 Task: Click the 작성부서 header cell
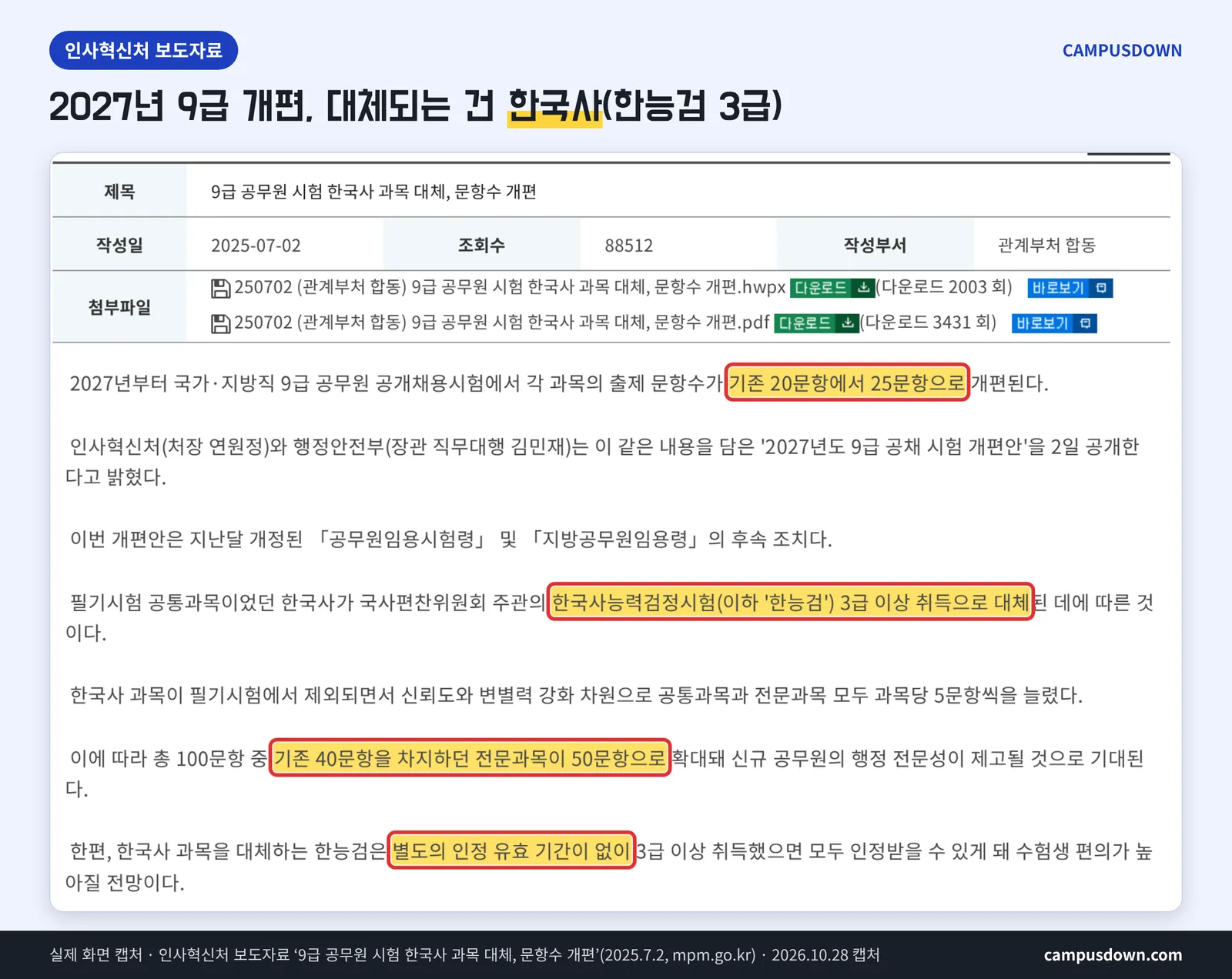pos(875,245)
